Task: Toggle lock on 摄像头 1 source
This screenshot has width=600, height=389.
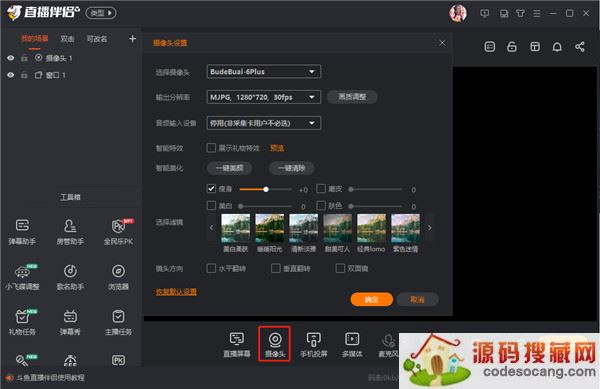Action: coord(24,58)
